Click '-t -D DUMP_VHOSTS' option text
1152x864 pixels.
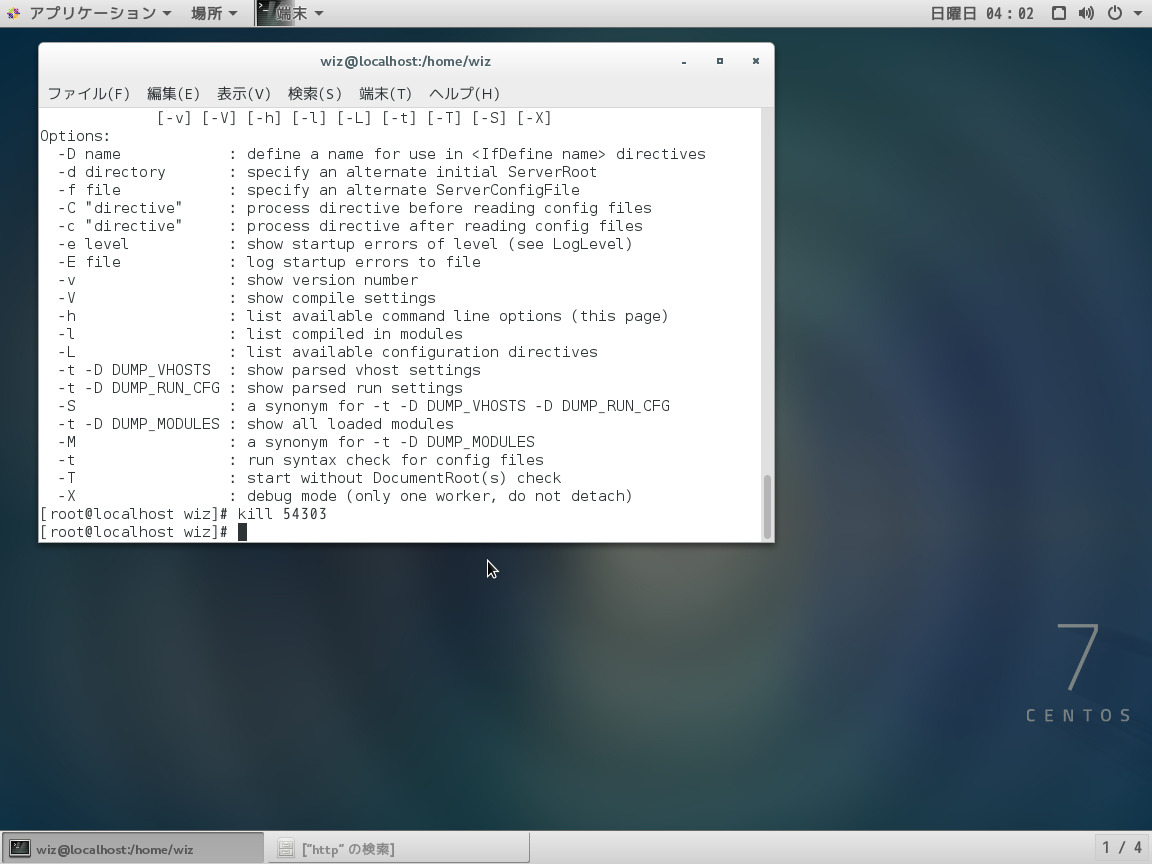pyautogui.click(x=134, y=370)
